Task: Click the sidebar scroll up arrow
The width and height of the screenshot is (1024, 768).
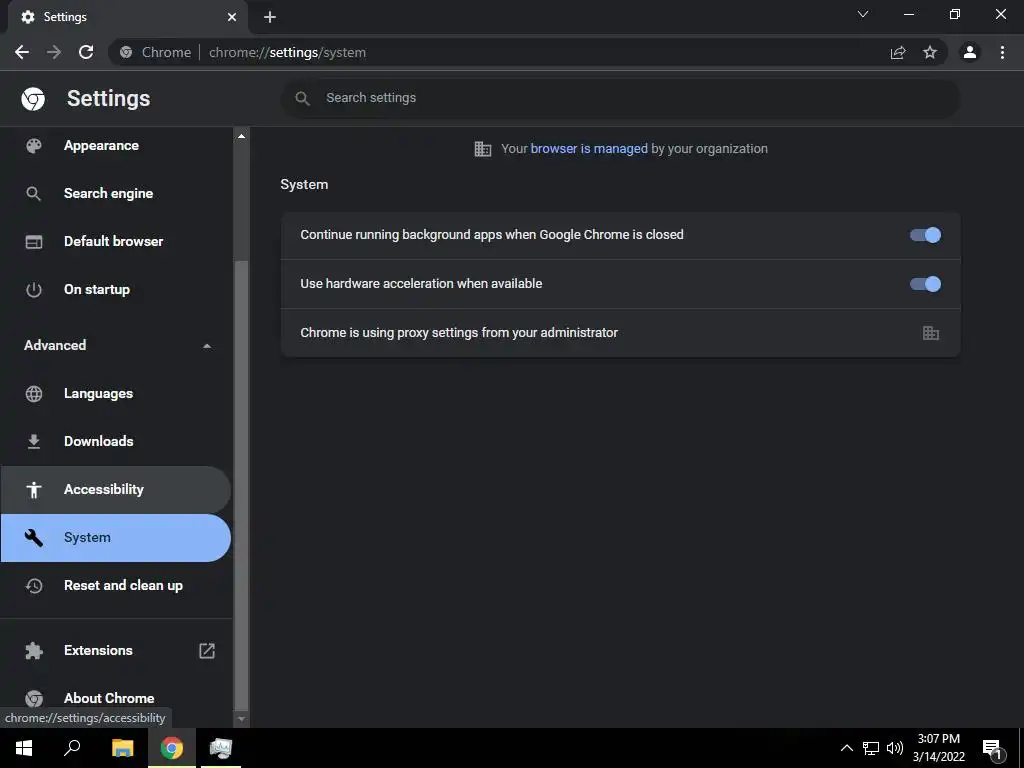Action: pos(241,136)
